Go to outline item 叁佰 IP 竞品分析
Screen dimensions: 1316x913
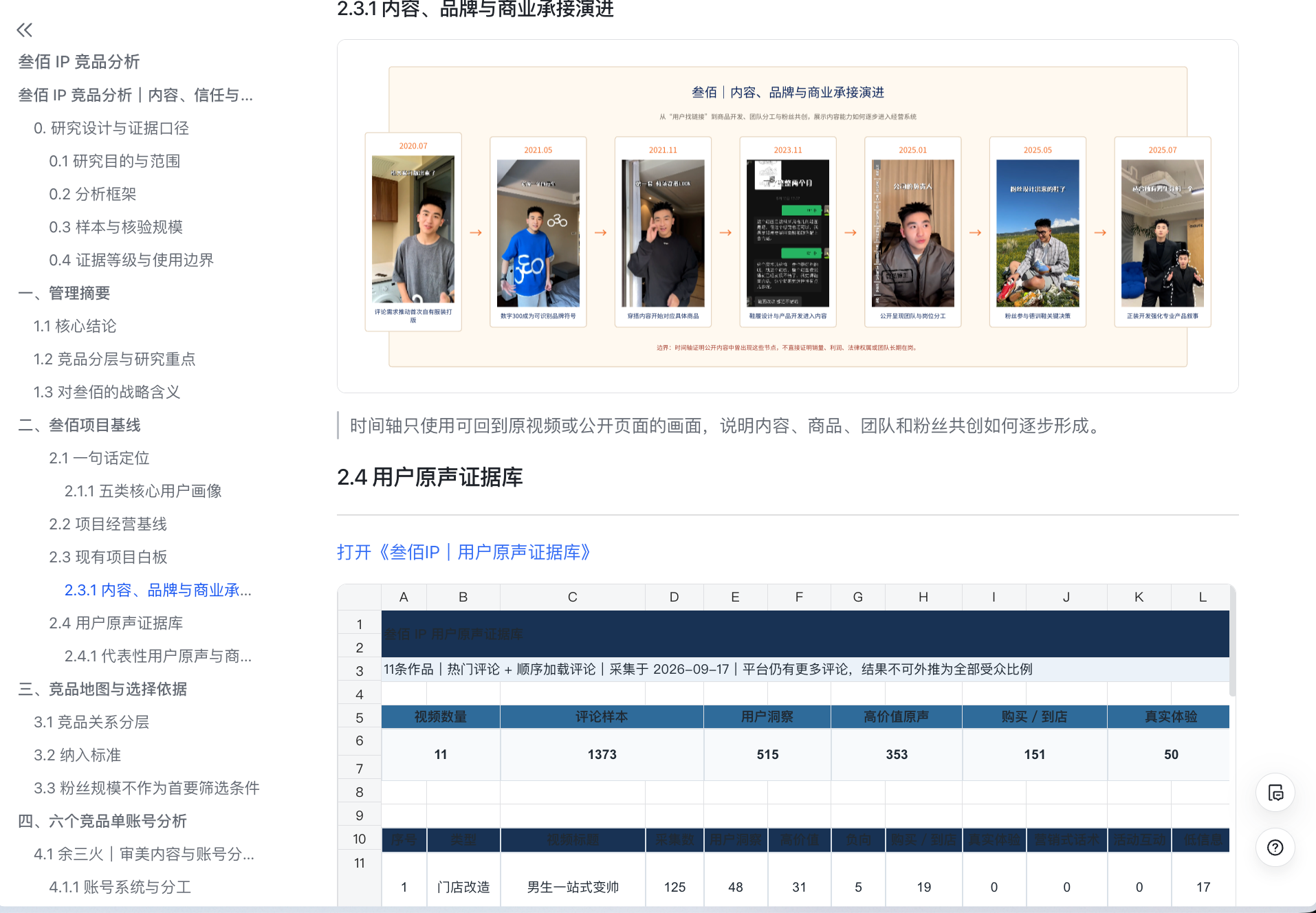click(x=79, y=62)
